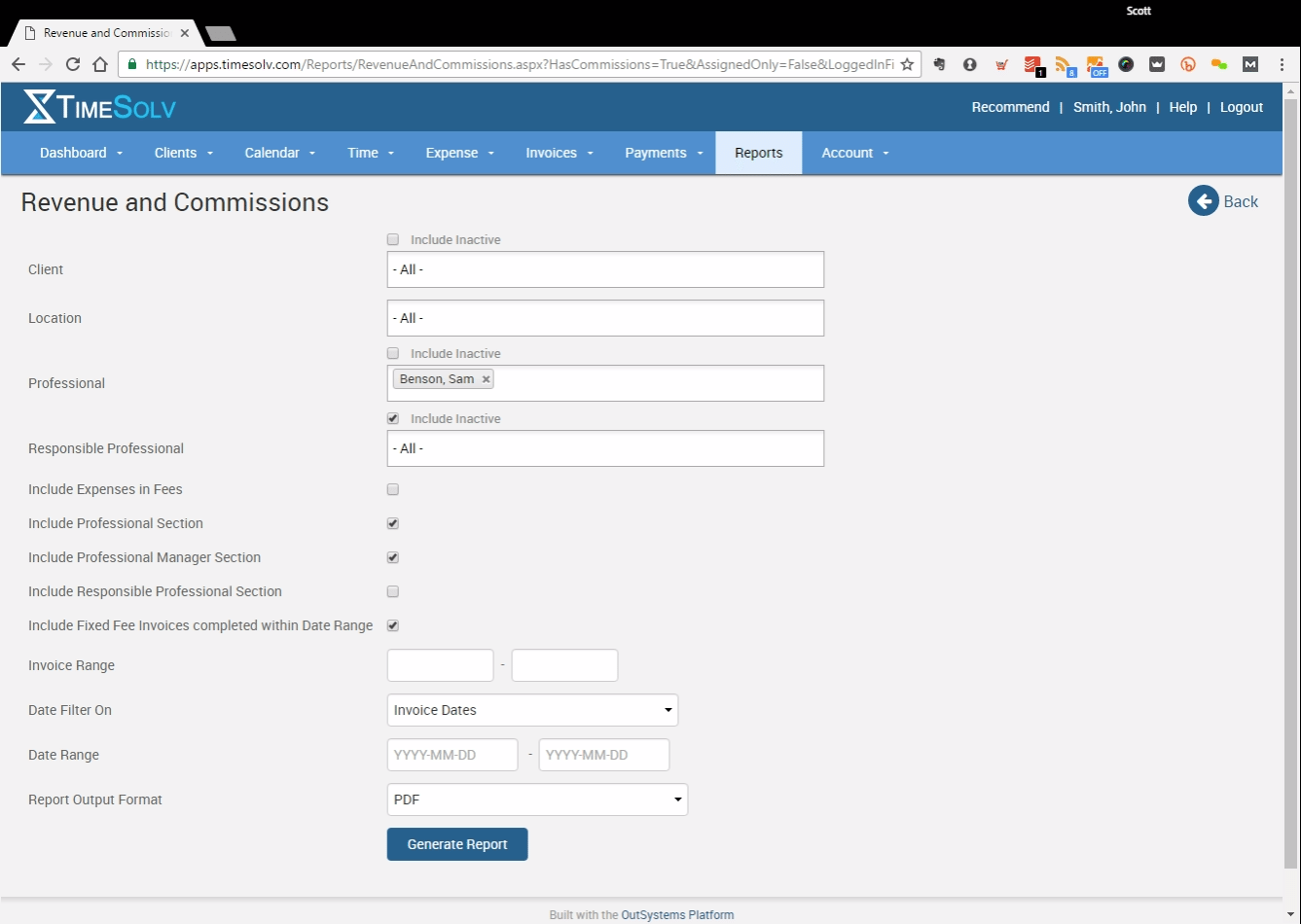Click the browser back arrow
This screenshot has height=924, width=1301.
(18, 64)
